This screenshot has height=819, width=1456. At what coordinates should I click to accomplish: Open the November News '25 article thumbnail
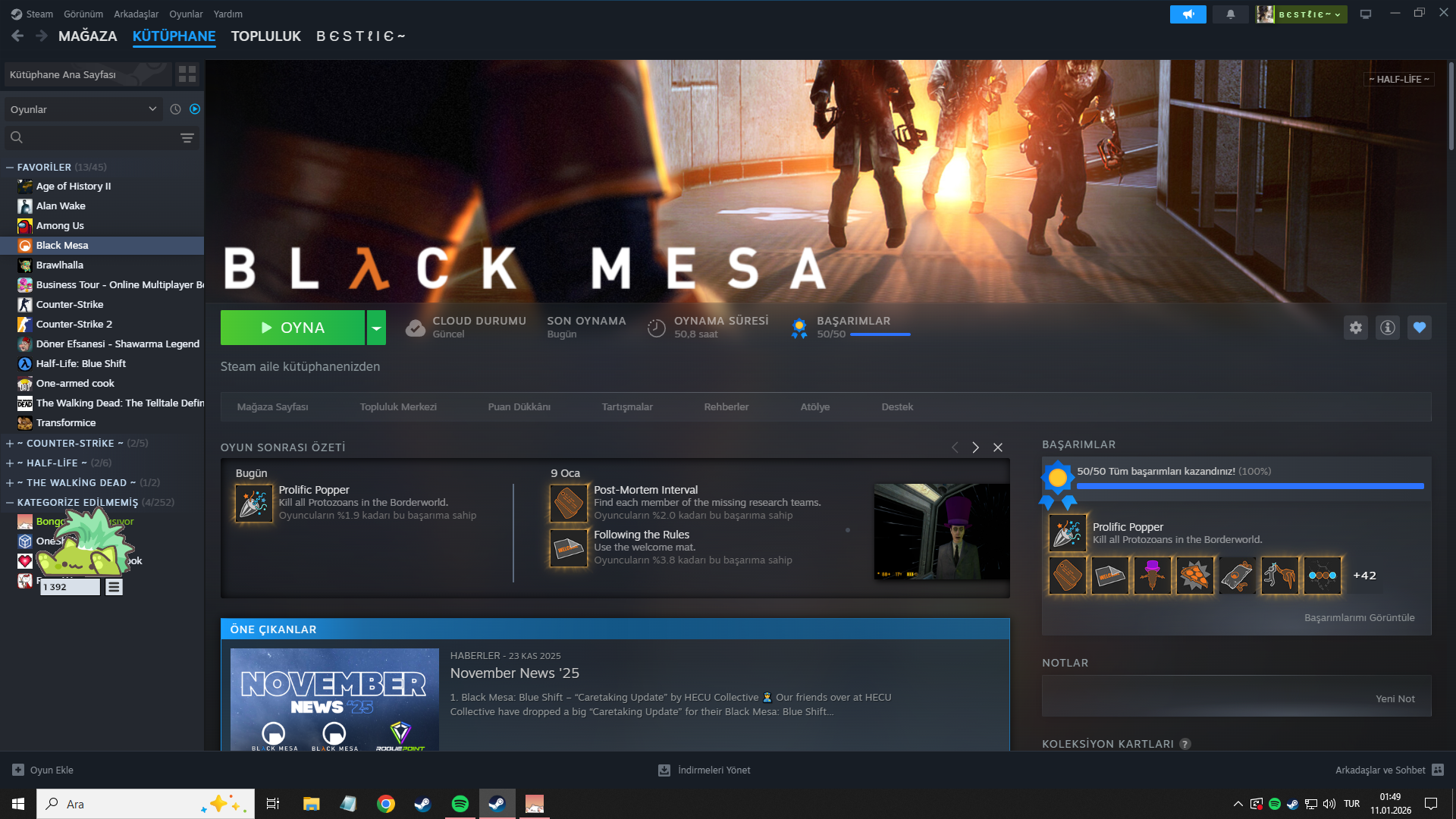tap(334, 699)
